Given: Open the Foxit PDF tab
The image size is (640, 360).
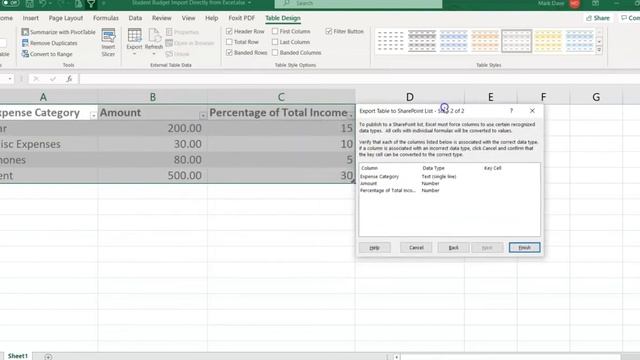Looking at the screenshot, I should pos(242,18).
